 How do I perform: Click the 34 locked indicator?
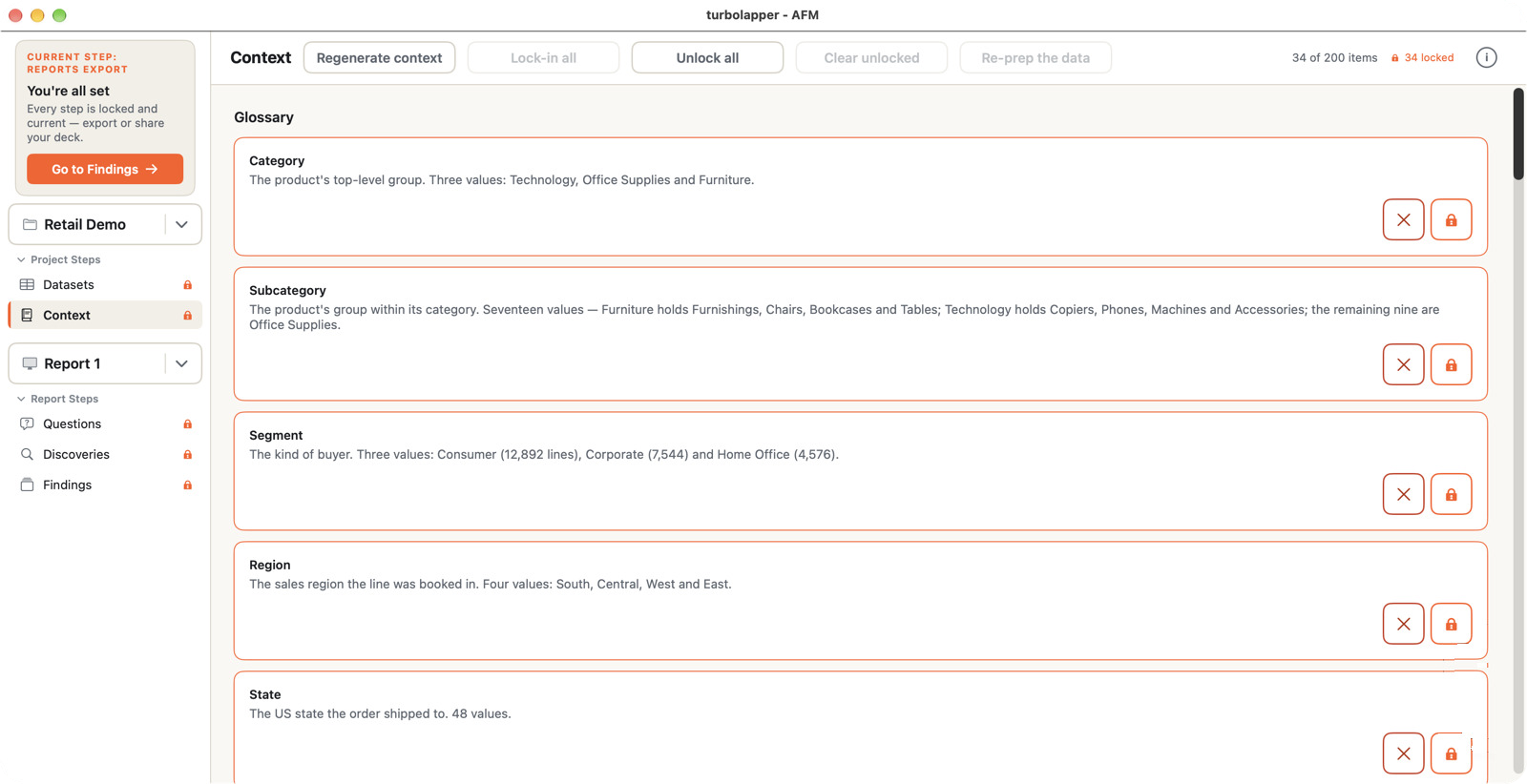click(1422, 58)
